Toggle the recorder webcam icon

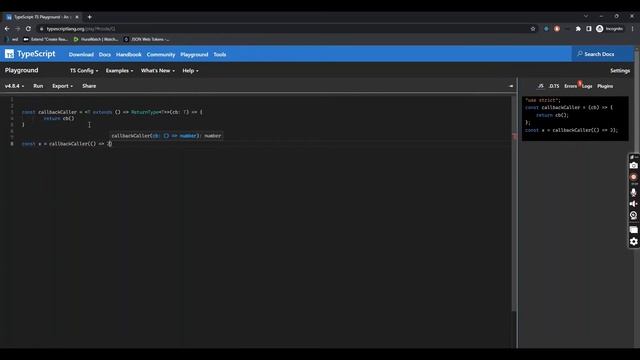(x=633, y=215)
